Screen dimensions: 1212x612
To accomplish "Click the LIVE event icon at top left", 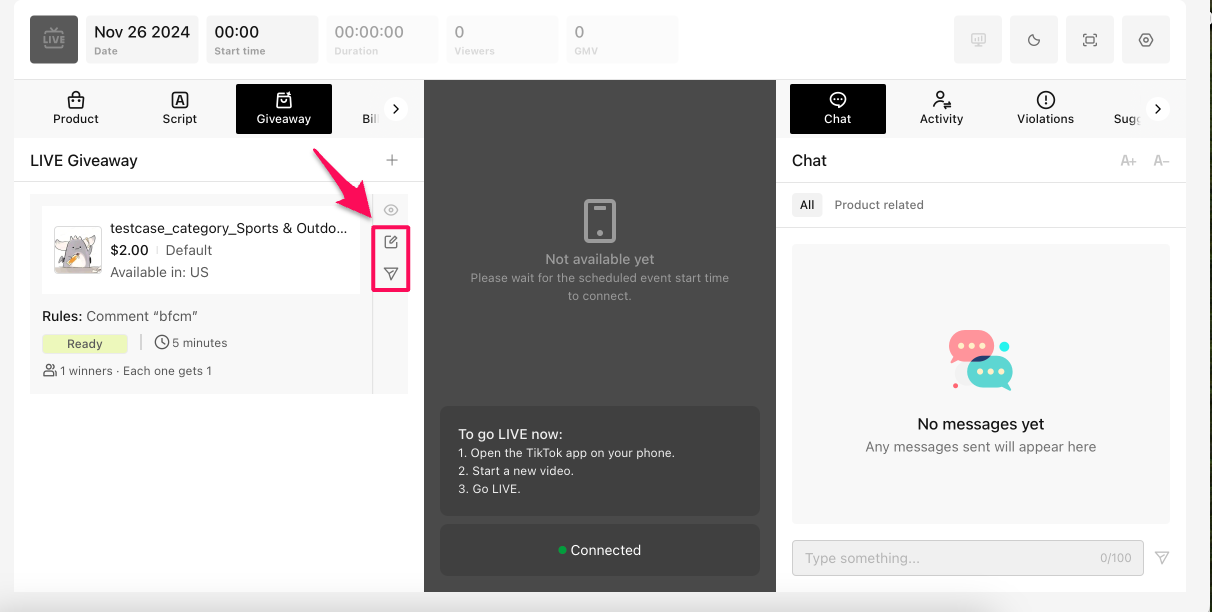I will (x=54, y=40).
